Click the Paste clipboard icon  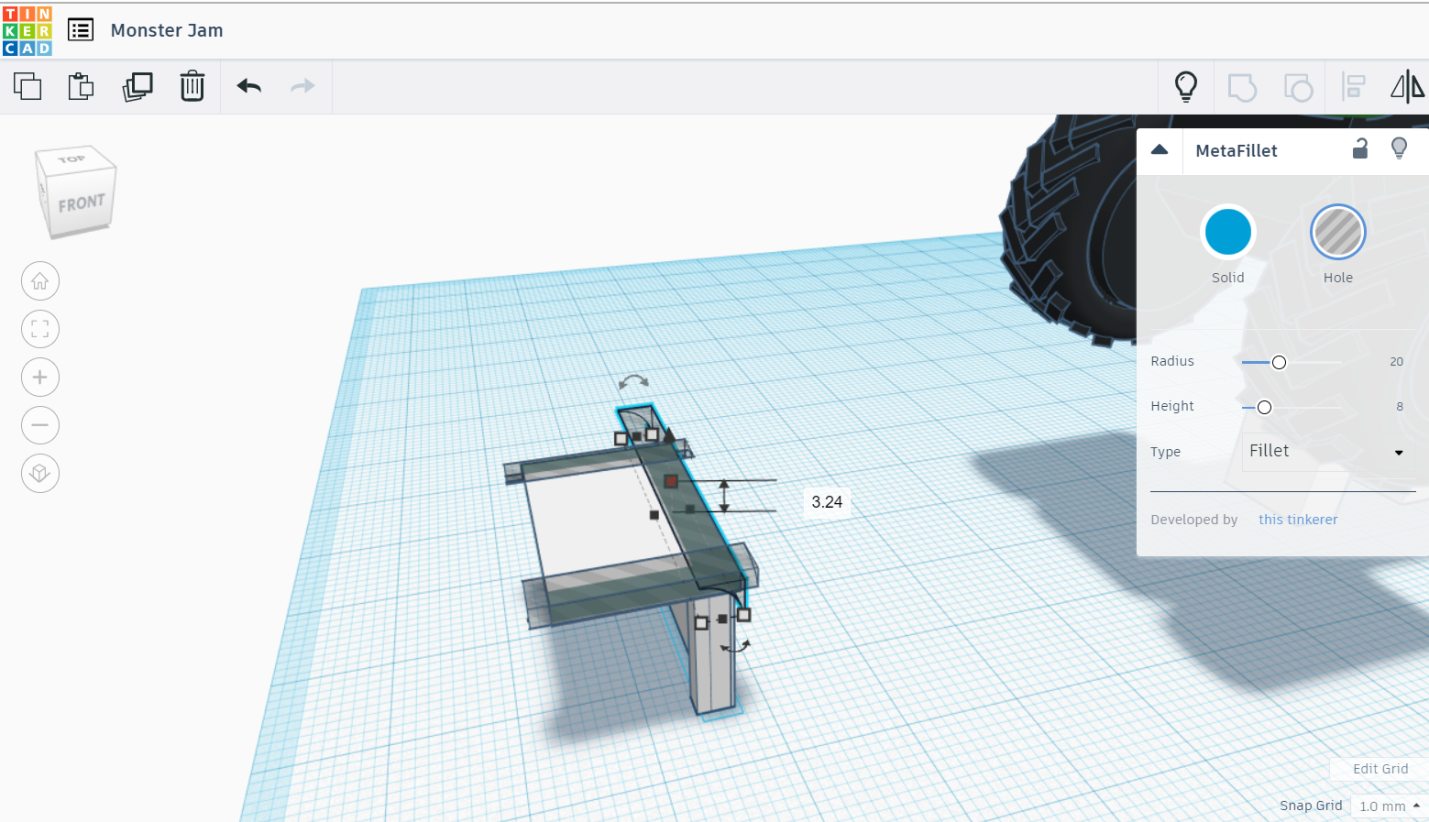click(x=81, y=86)
